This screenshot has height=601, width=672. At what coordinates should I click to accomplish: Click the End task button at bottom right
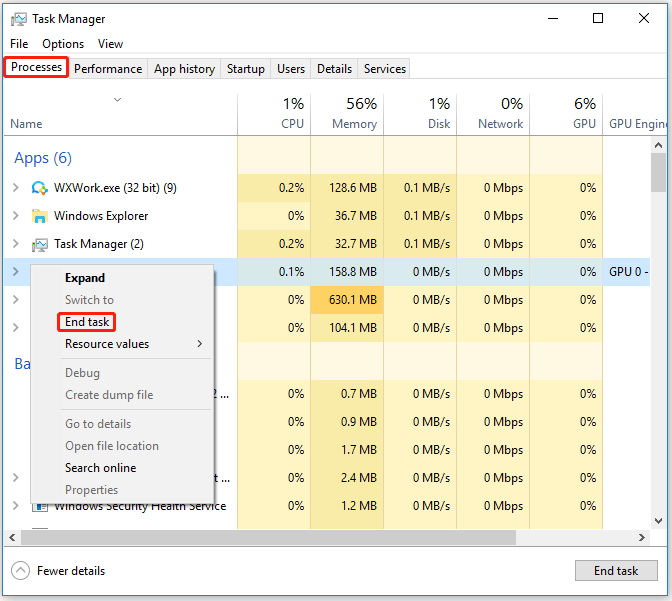pyautogui.click(x=616, y=571)
